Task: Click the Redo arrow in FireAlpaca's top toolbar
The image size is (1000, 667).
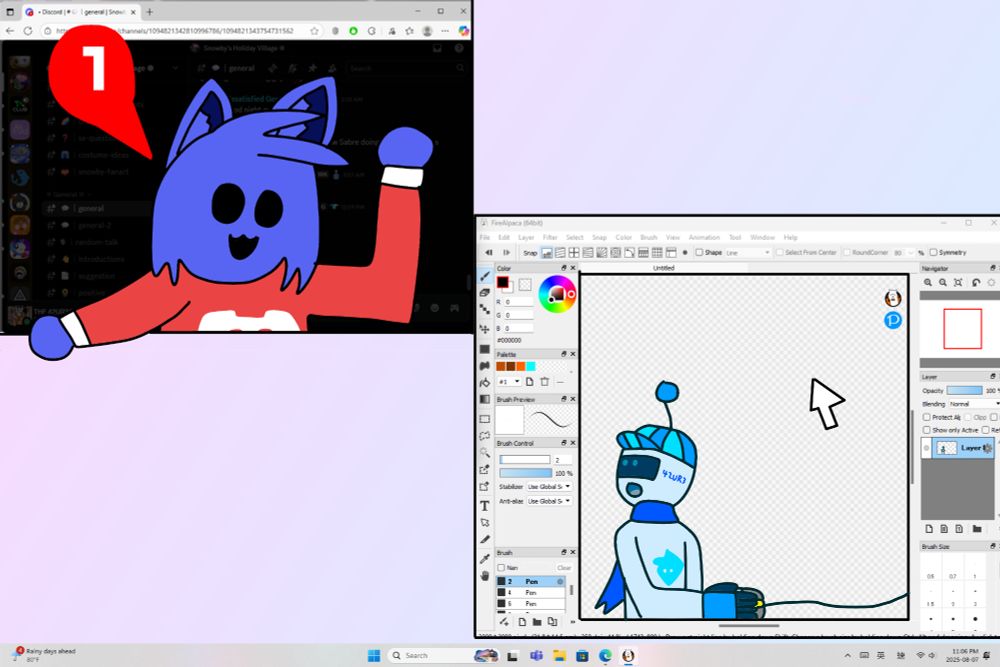Action: [506, 253]
